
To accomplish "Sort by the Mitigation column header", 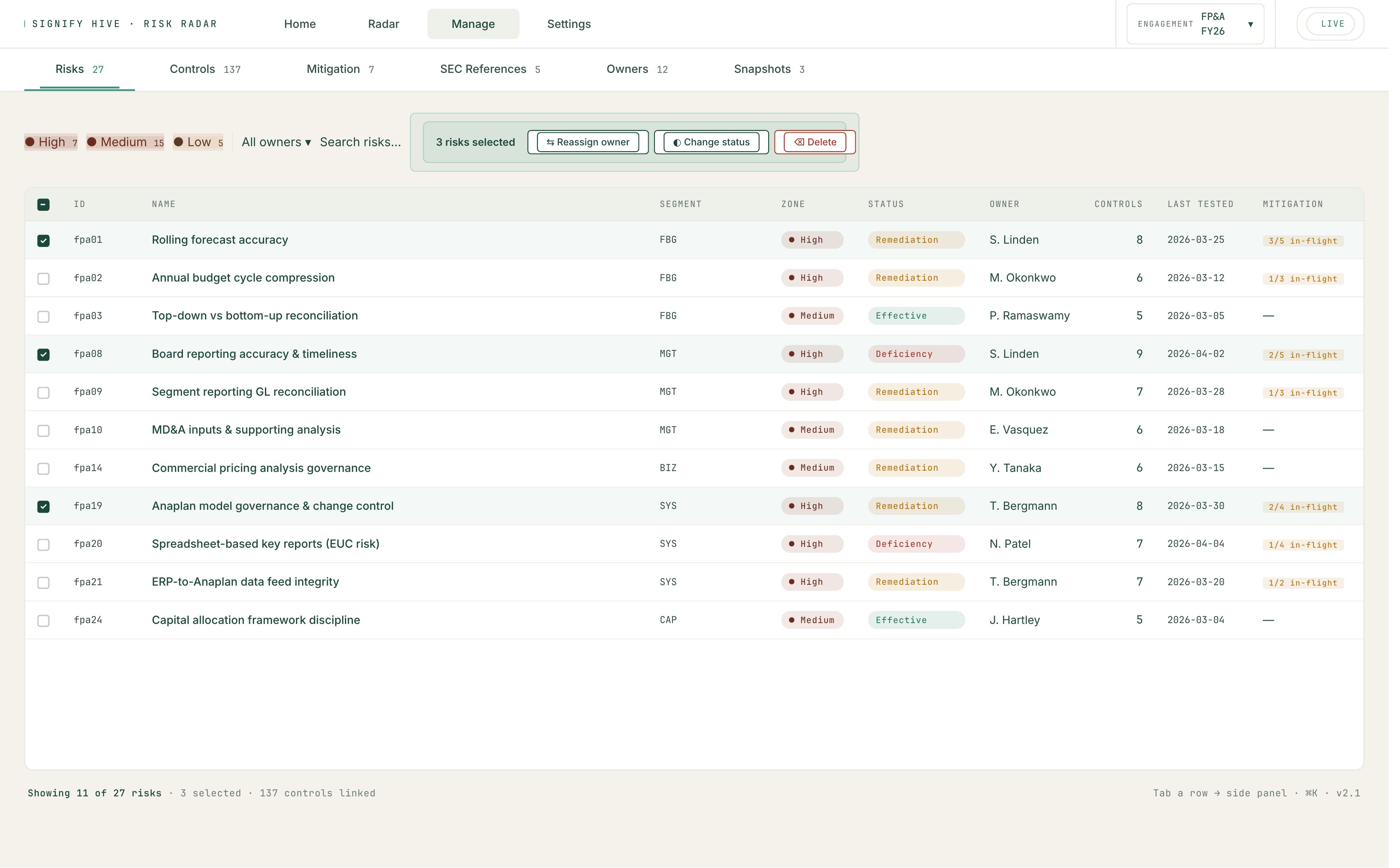I will (1303, 205).
